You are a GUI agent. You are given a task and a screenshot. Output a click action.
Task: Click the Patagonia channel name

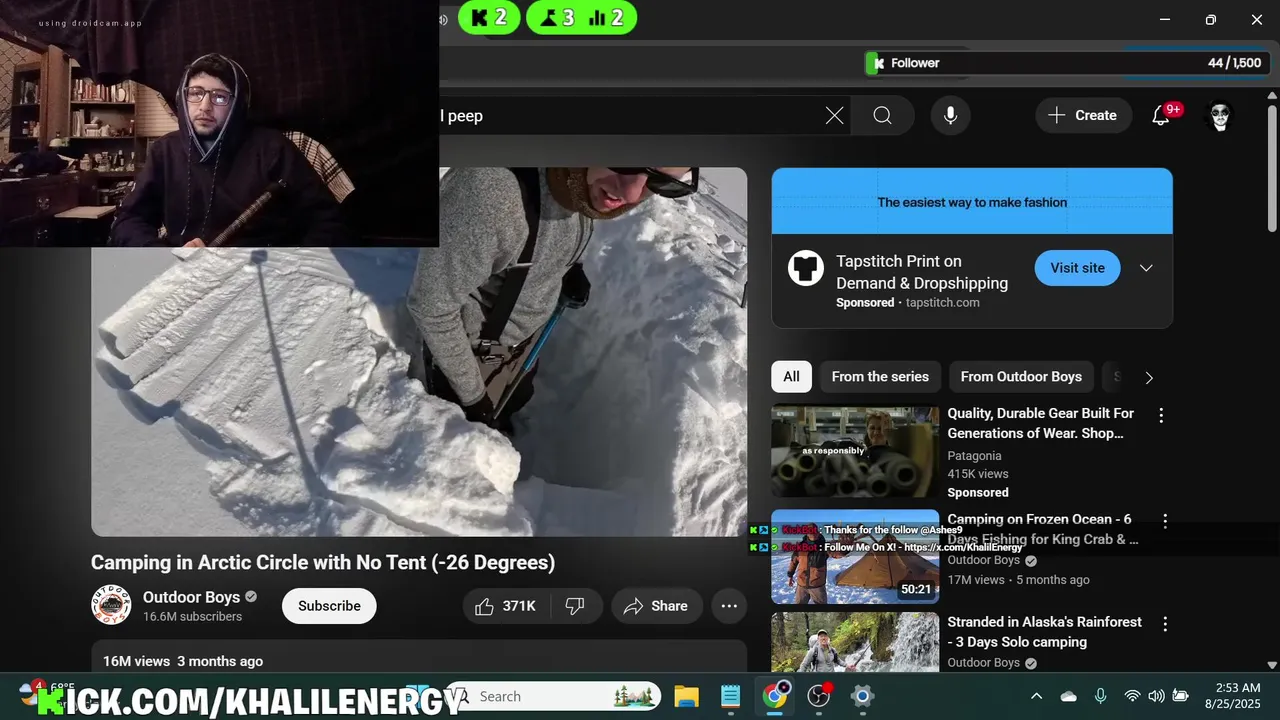(x=974, y=456)
